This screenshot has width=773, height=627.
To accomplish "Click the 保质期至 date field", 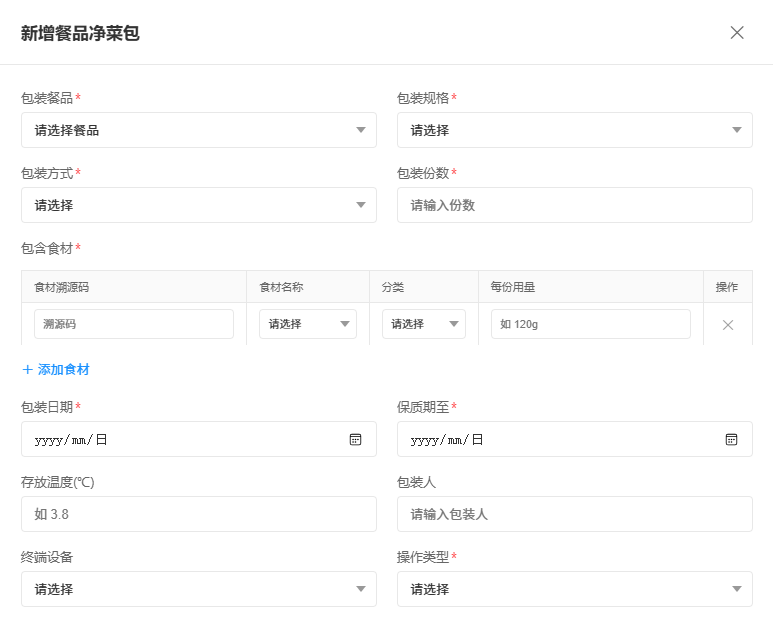I will coord(575,439).
